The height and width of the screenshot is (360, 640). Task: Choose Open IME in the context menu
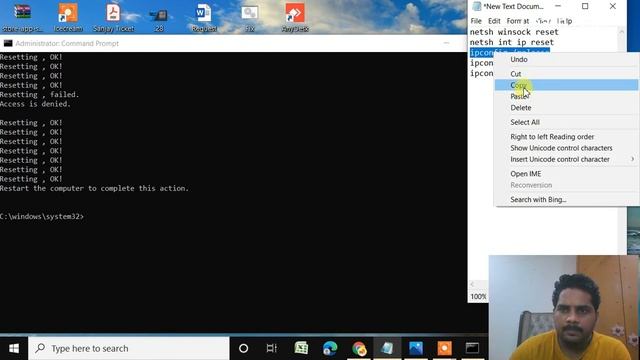[x=567, y=173]
